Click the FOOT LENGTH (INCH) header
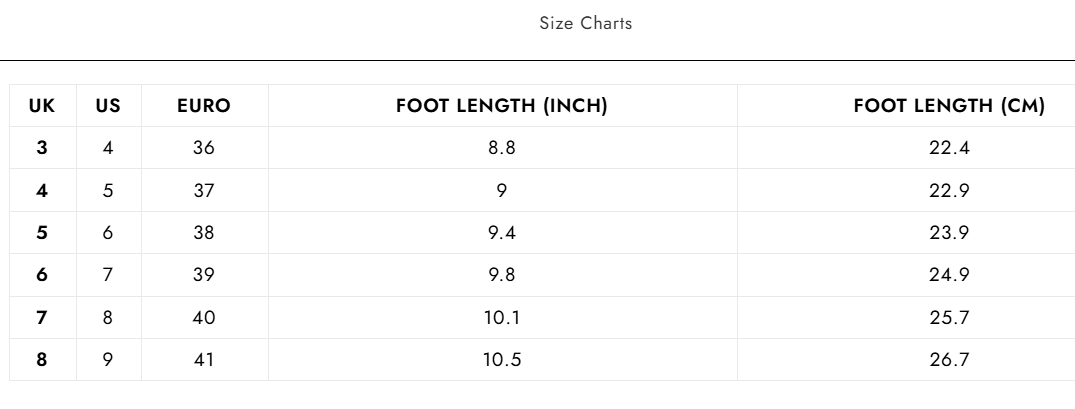The height and width of the screenshot is (409, 1075). coord(502,106)
